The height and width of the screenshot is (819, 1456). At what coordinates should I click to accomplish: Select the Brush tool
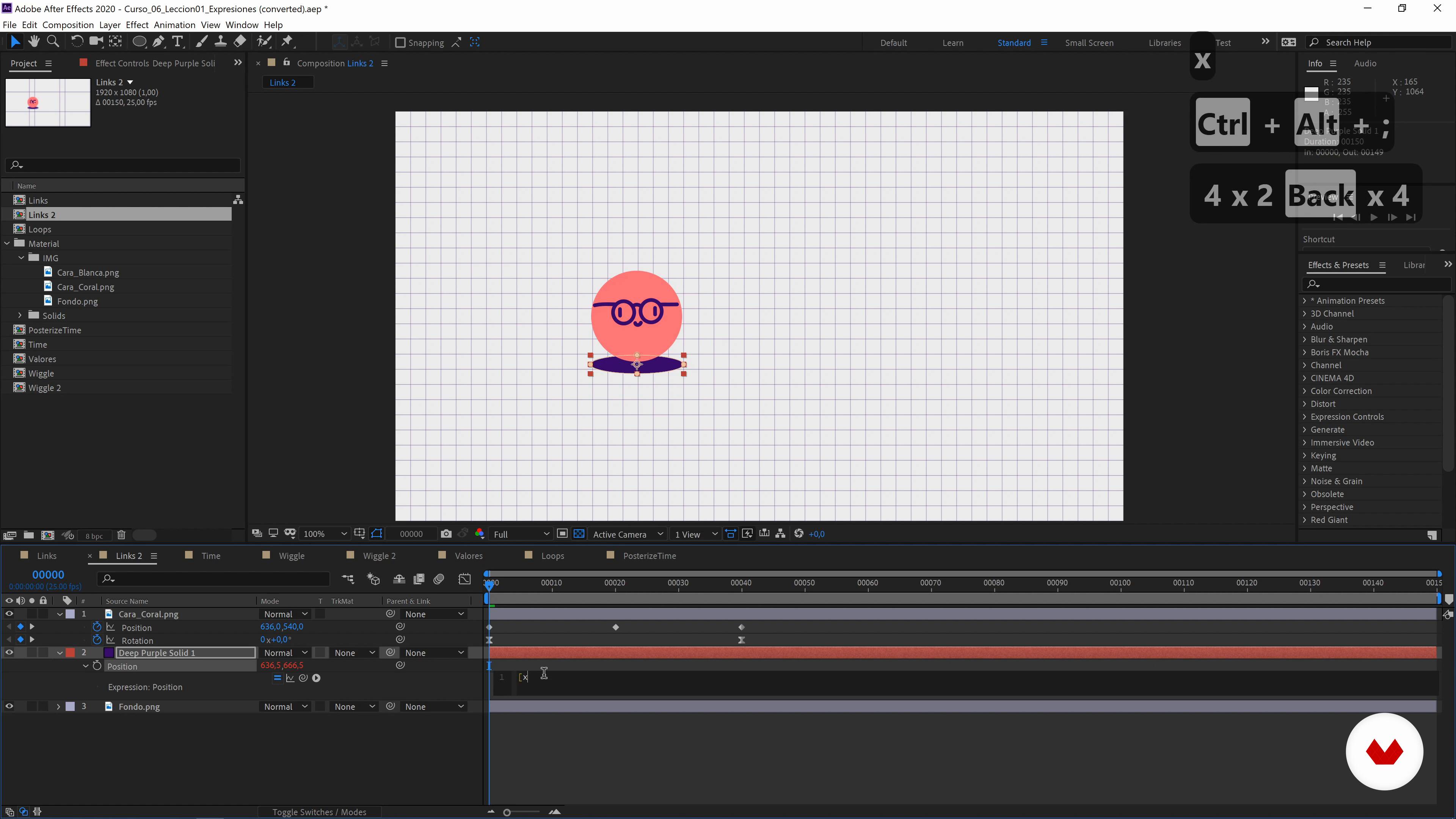coord(201,41)
